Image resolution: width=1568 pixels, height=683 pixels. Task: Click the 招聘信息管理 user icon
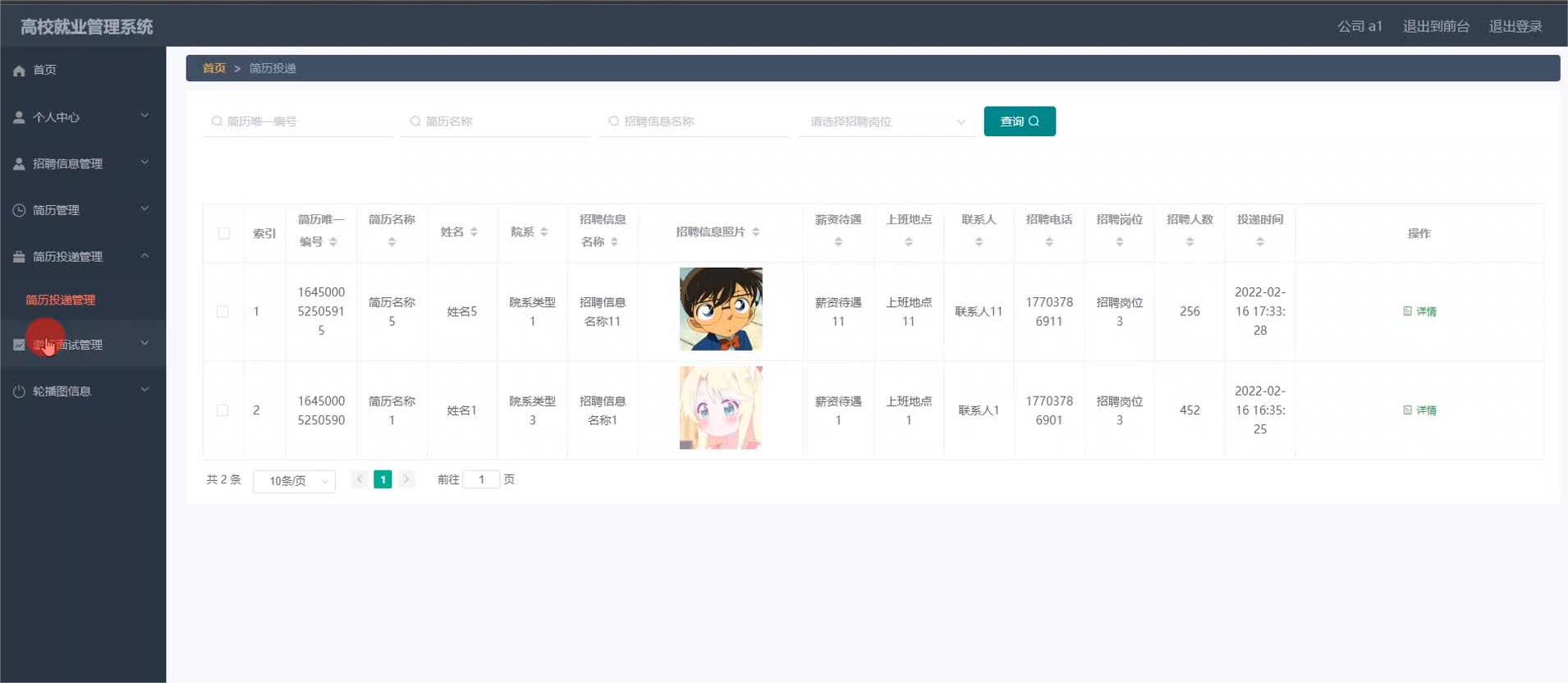(x=19, y=164)
